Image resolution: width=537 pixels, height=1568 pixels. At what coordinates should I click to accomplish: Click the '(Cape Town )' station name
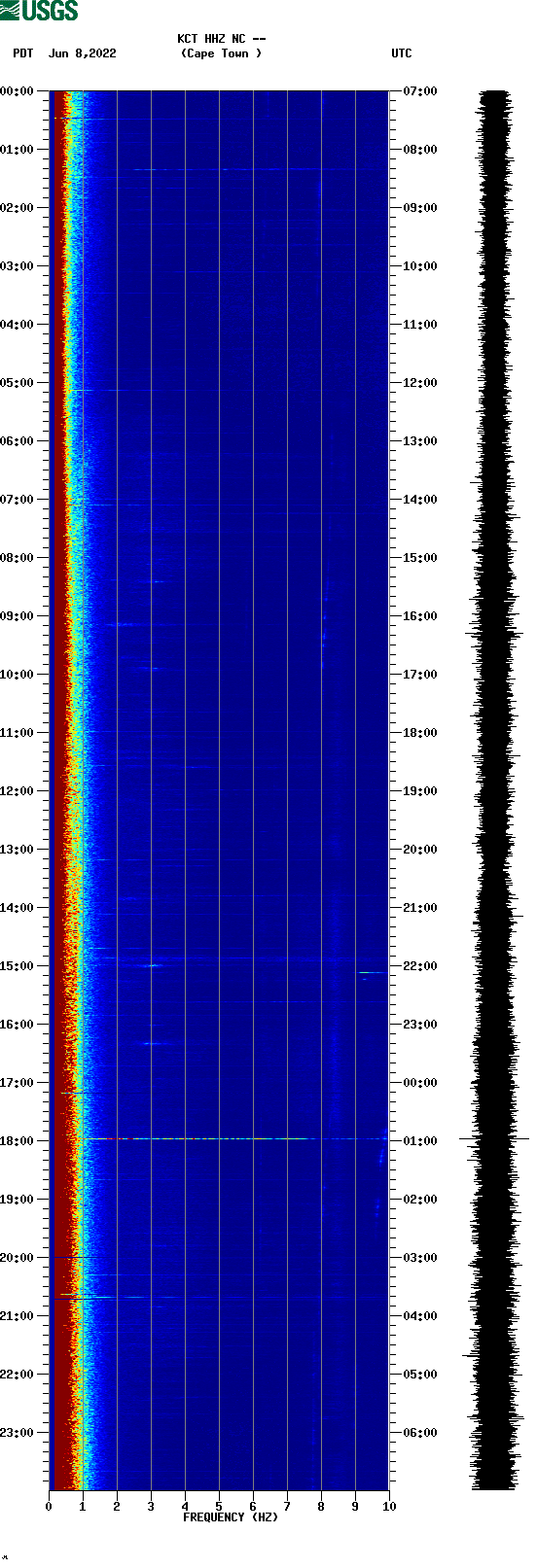coord(222,53)
